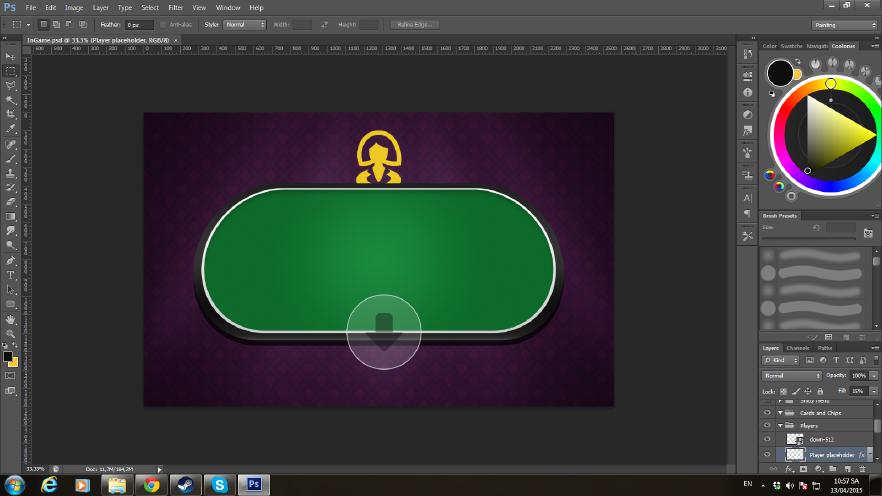882x496 pixels.
Task: Hide the Cards and Chips group
Action: [768, 412]
